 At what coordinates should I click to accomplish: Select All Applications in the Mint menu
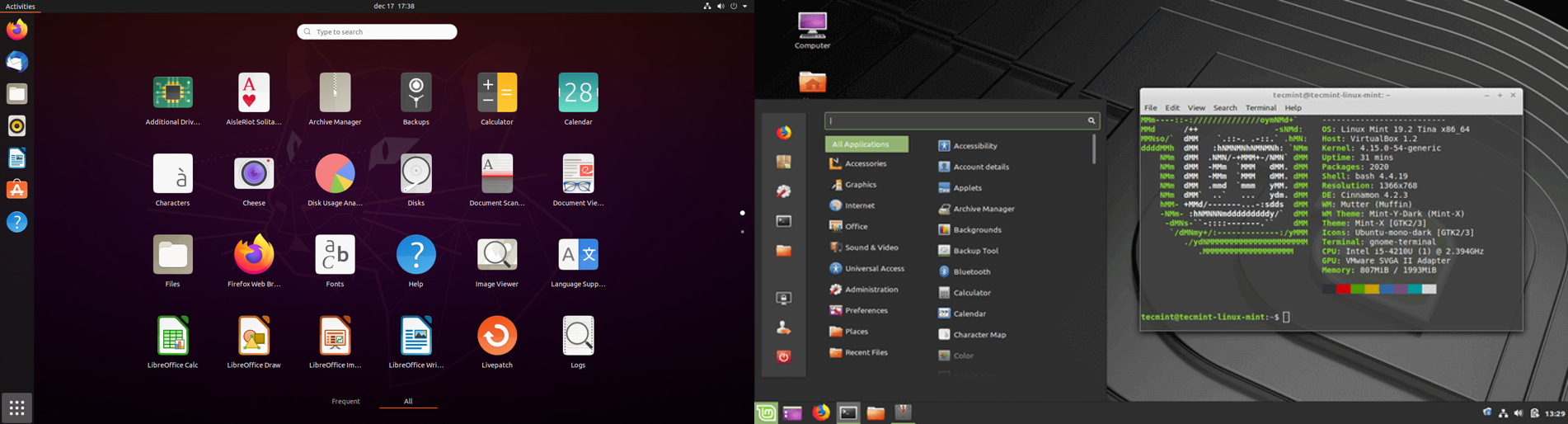(x=866, y=144)
